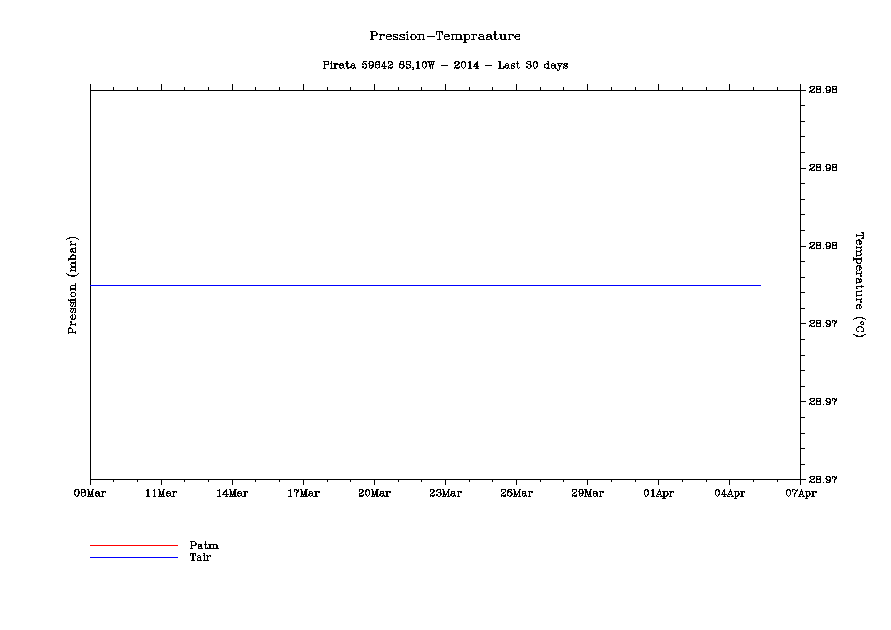Screen dimensions: 891x630
Task: Click the Tair legend label
Action: point(200,557)
